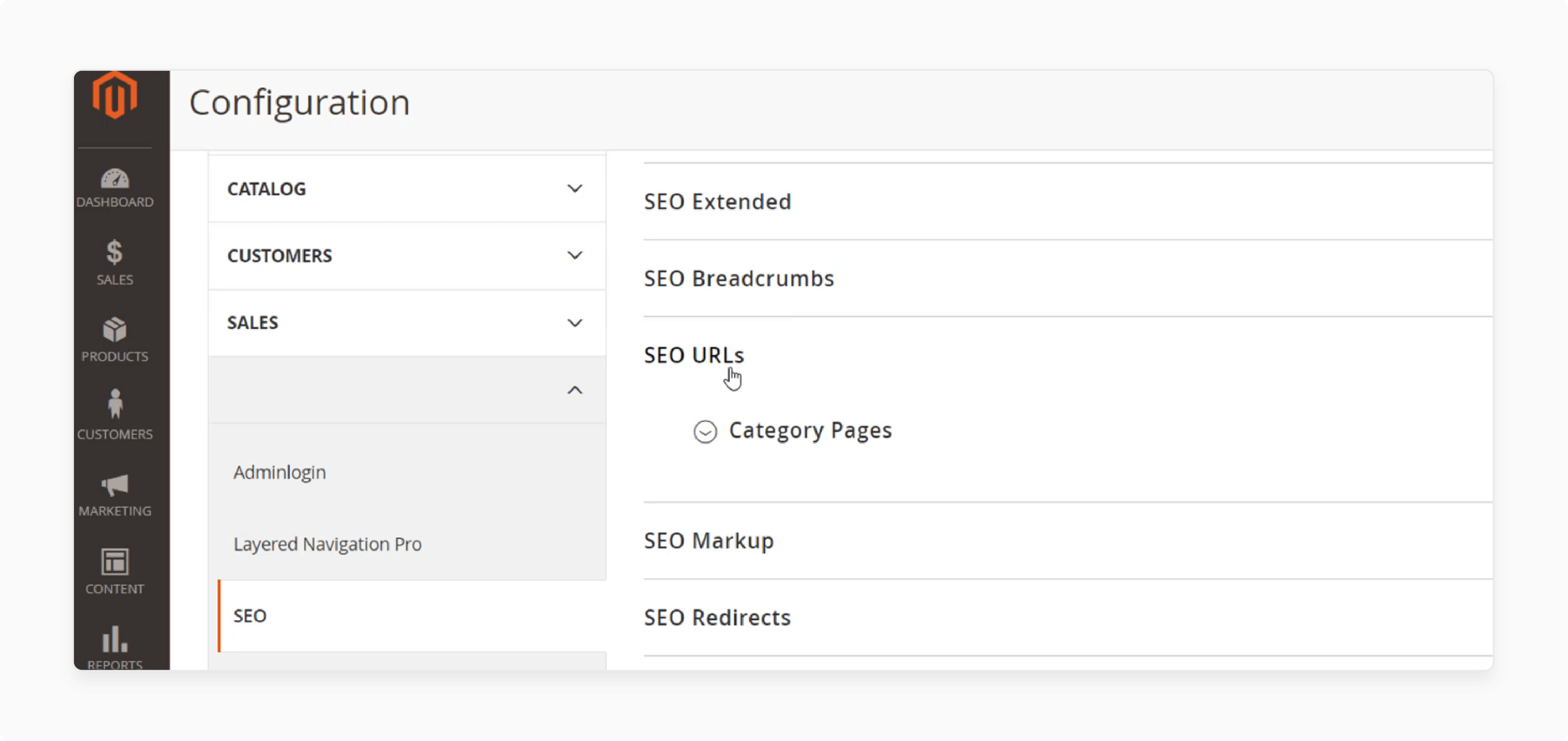Open the Dashboard gauge icon
Image resolution: width=1568 pixels, height=741 pixels.
pos(115,179)
